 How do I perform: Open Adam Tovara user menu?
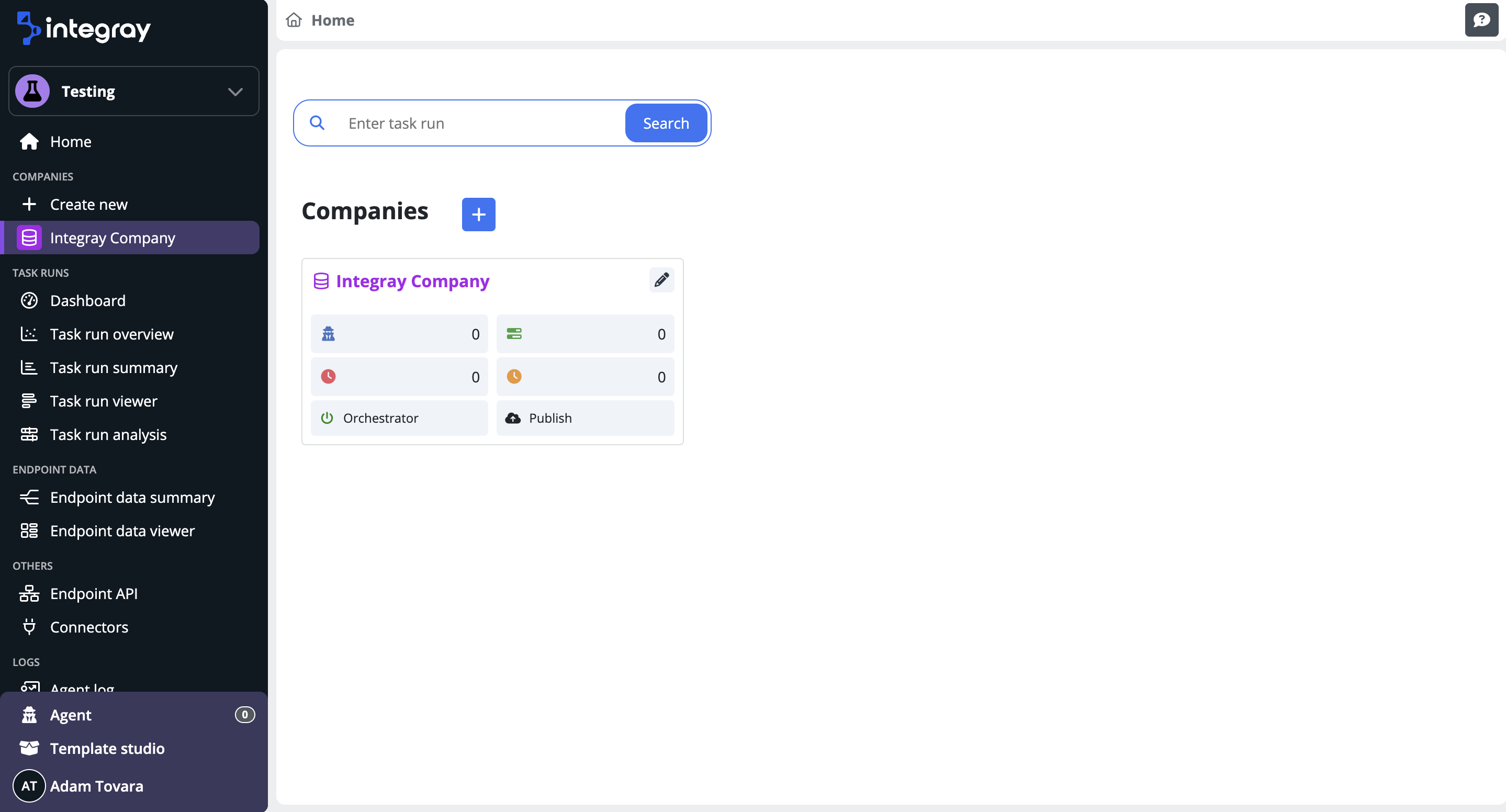click(96, 786)
